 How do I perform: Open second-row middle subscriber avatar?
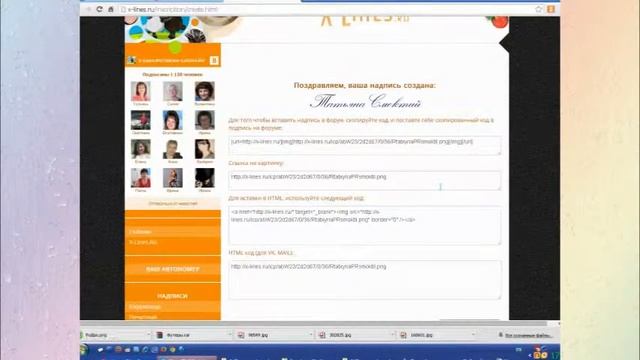[x=173, y=120]
